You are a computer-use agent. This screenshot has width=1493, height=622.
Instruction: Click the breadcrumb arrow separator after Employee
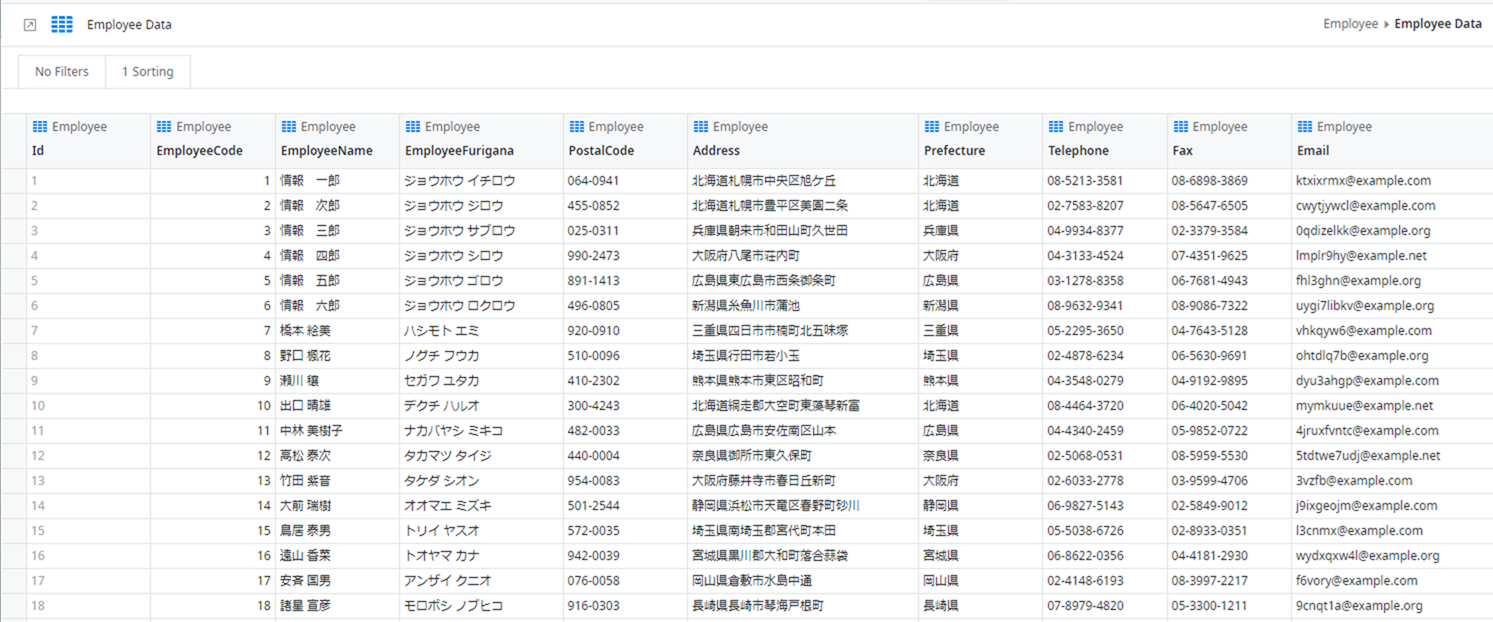click(1386, 24)
